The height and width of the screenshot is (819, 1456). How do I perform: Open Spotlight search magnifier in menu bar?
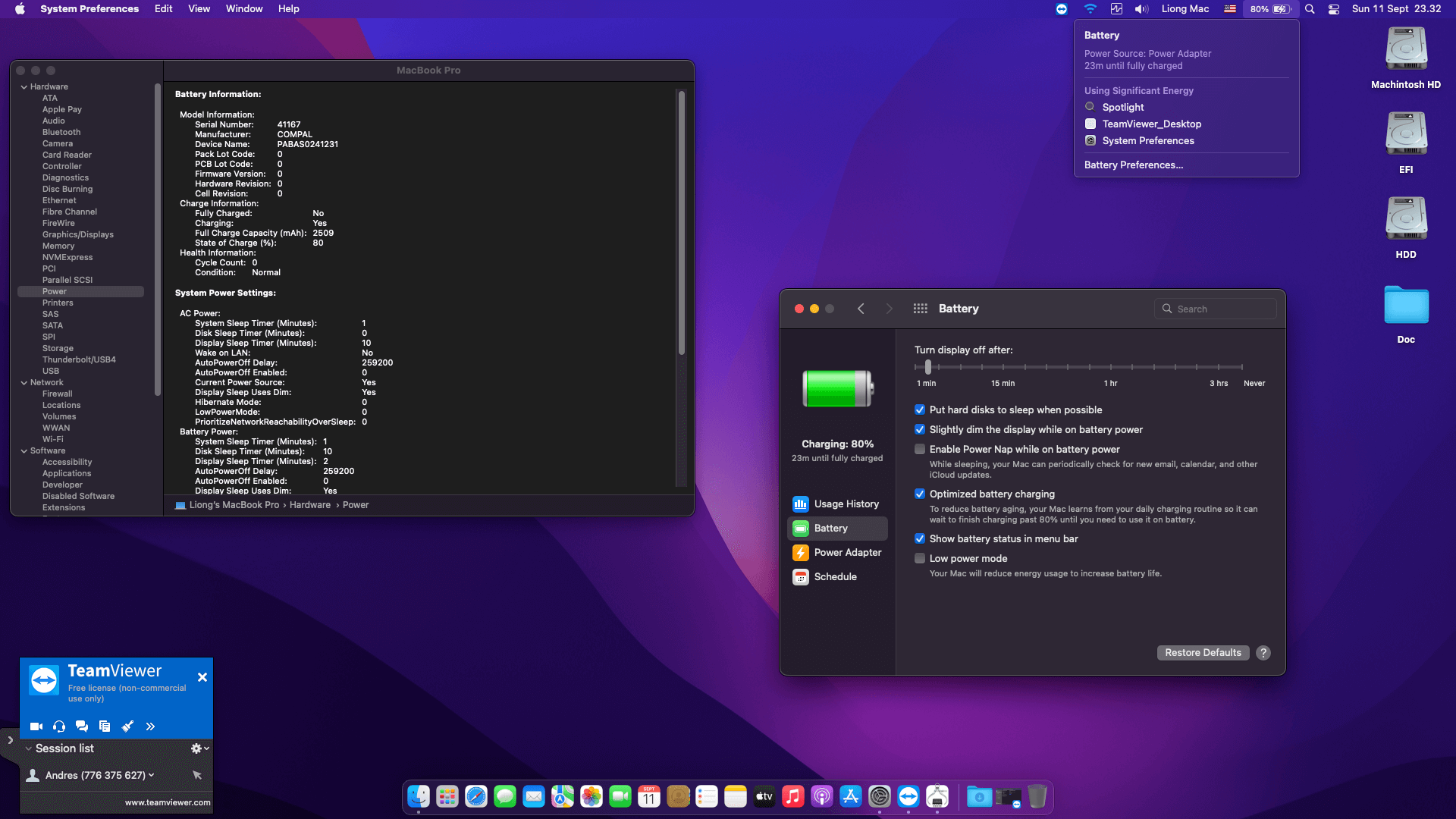tap(1310, 8)
